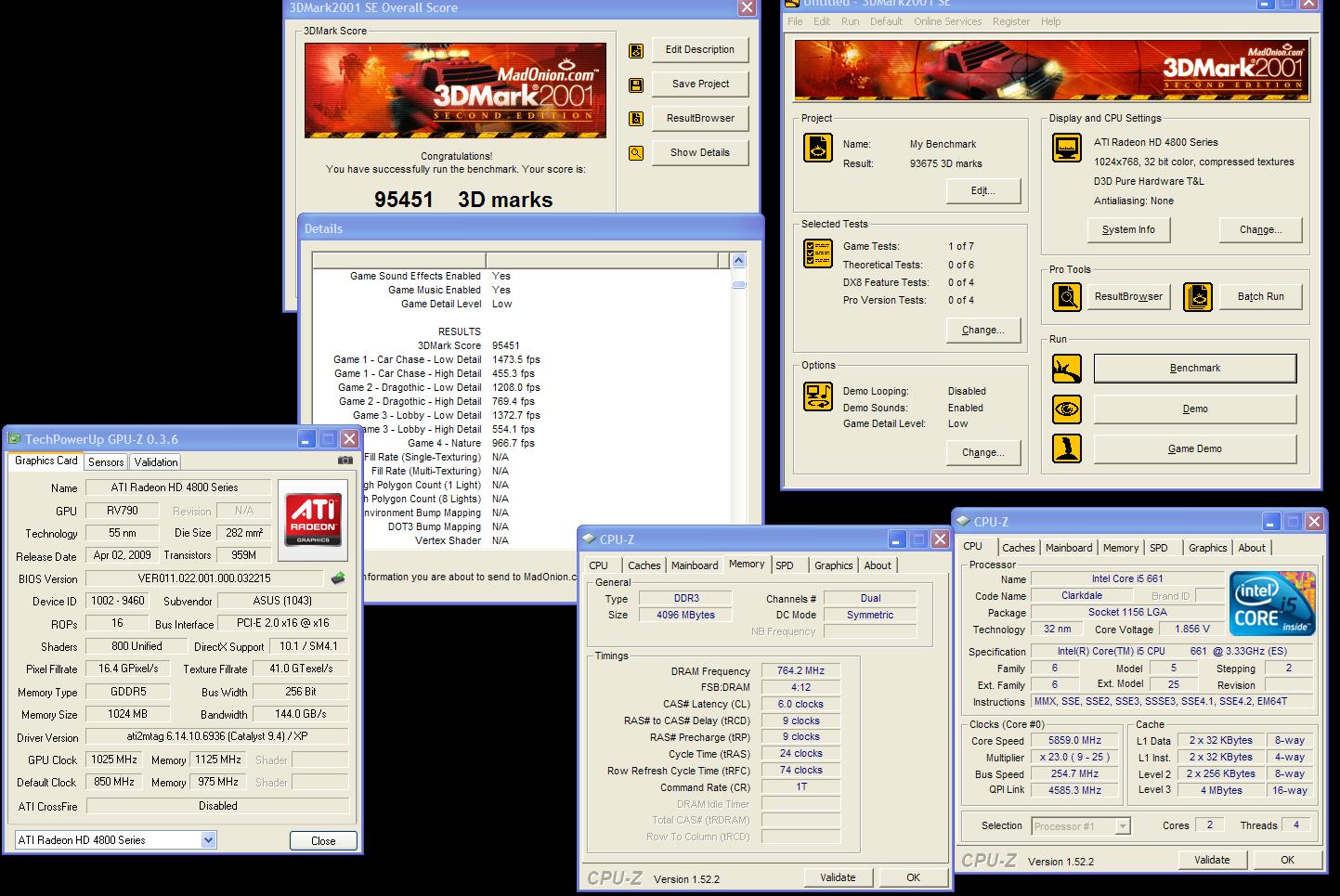Switch to the Sensors tab in GPU-Z
This screenshot has width=1340, height=896.
coord(106,461)
